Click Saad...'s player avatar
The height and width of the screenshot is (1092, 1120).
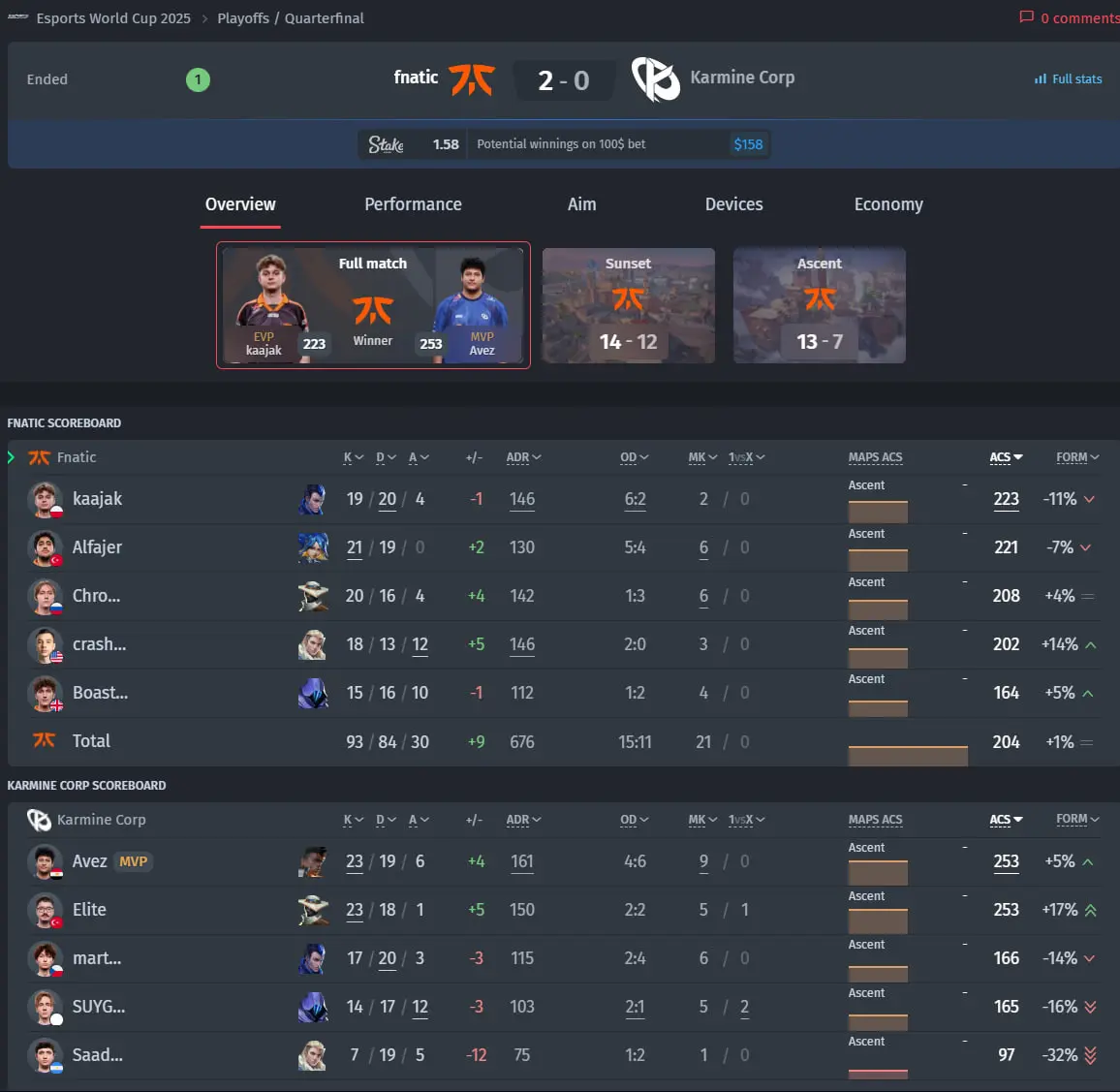click(x=45, y=1055)
